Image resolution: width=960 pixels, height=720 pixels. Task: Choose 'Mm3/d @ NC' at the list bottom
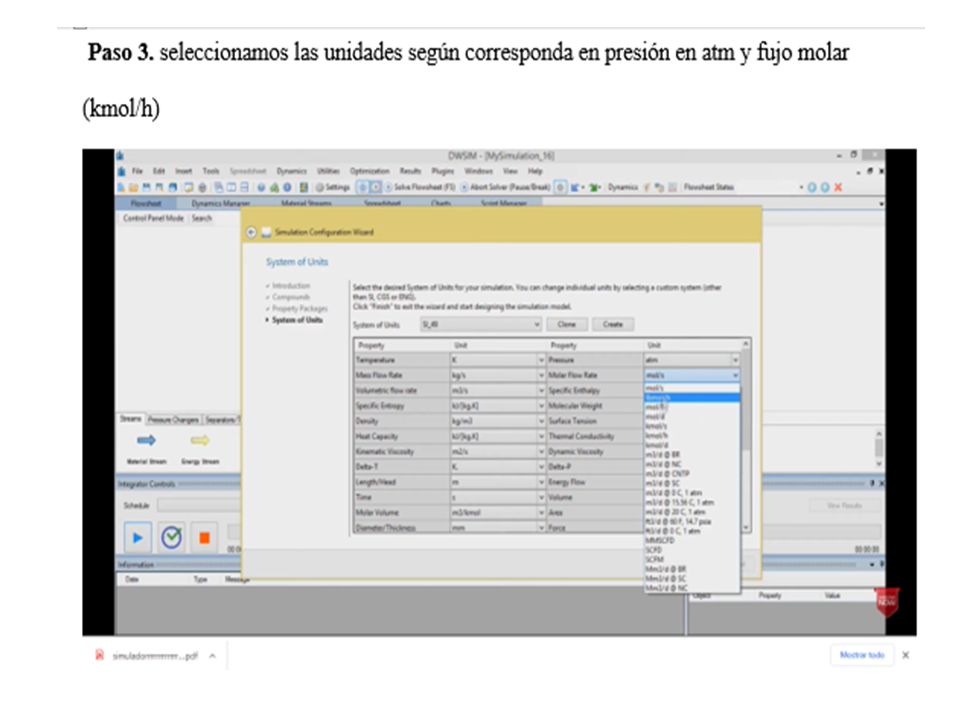point(692,588)
